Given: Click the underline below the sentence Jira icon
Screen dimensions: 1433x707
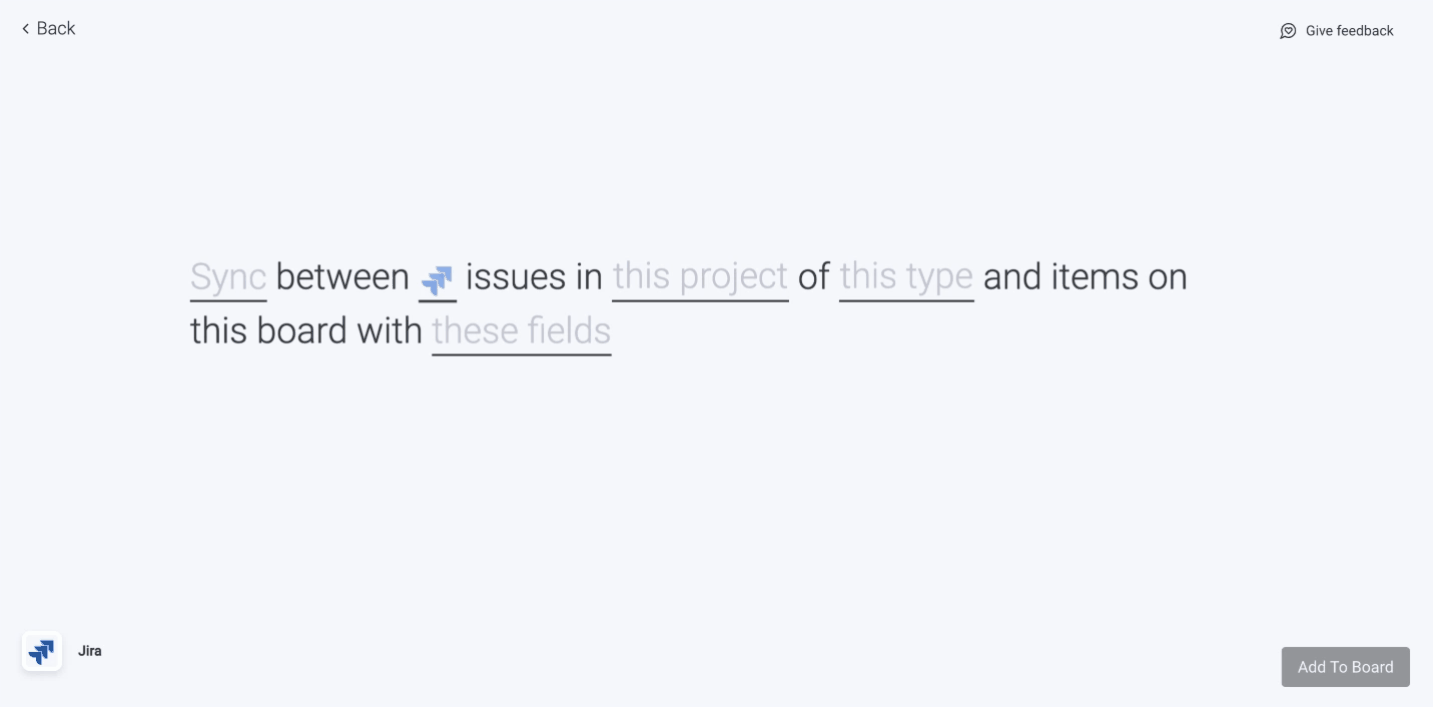Looking at the screenshot, I should coord(438,300).
